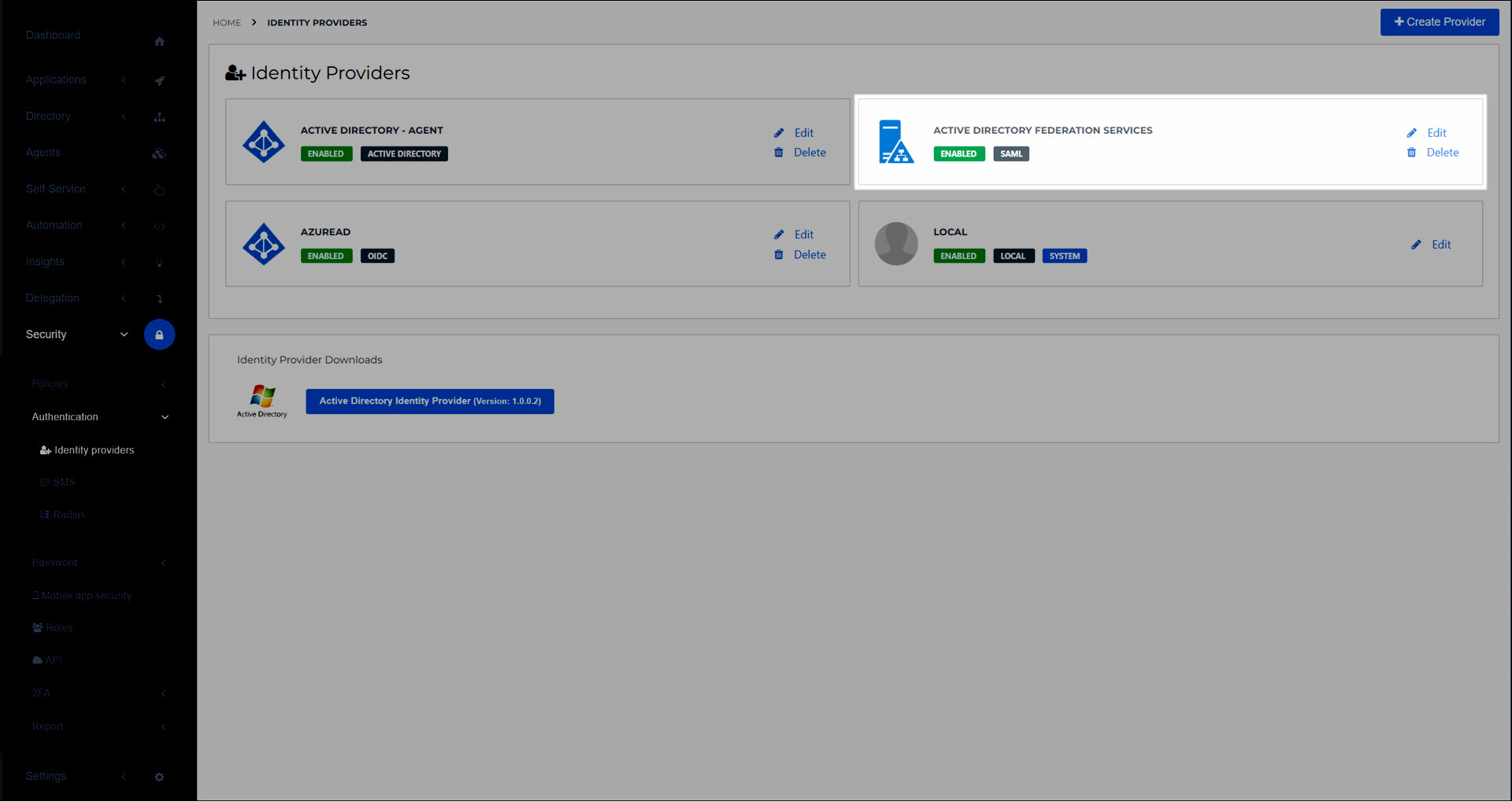Edit the Active Directory - Agent provider
Screen dimensions: 1512x802
pos(804,133)
